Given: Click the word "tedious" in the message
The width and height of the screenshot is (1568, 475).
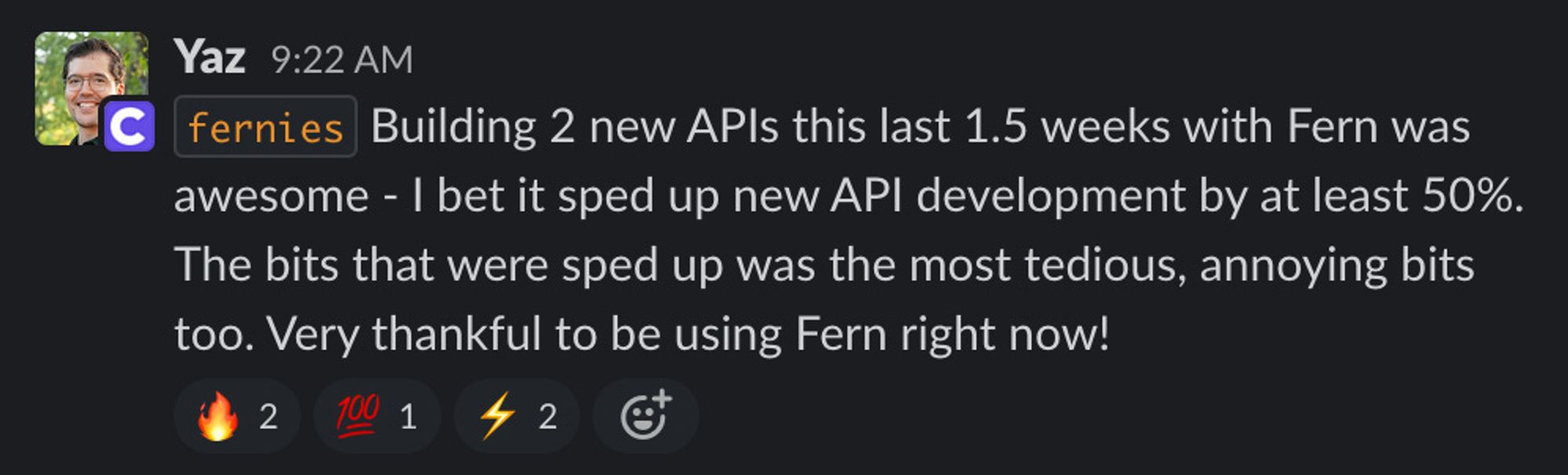Looking at the screenshot, I should [x=1102, y=265].
